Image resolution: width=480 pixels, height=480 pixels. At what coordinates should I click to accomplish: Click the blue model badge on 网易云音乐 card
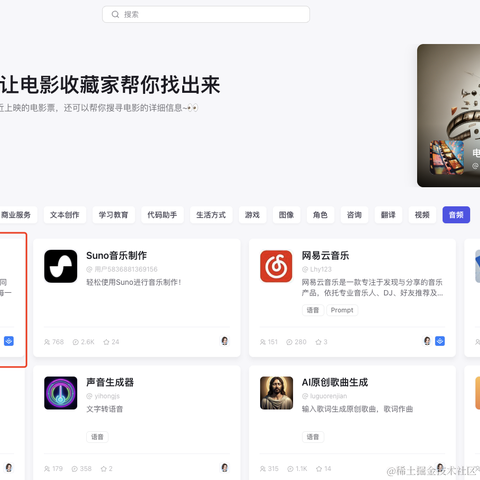pos(440,341)
